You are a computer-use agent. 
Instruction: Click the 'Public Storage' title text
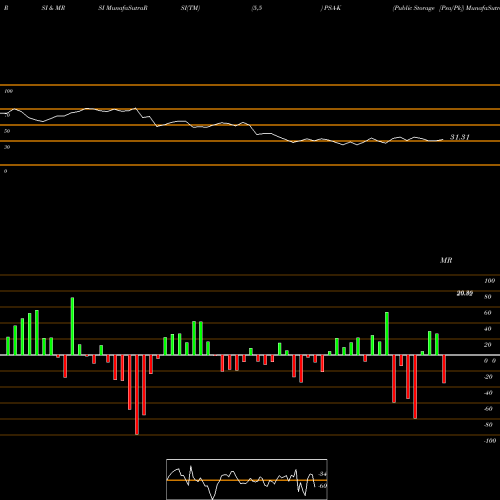[414, 8]
